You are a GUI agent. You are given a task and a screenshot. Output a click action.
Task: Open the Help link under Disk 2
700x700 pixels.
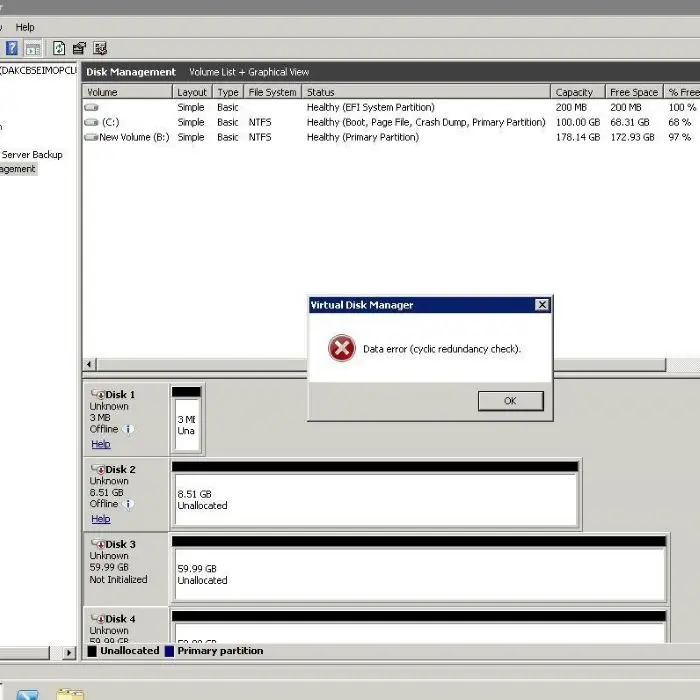(100, 519)
